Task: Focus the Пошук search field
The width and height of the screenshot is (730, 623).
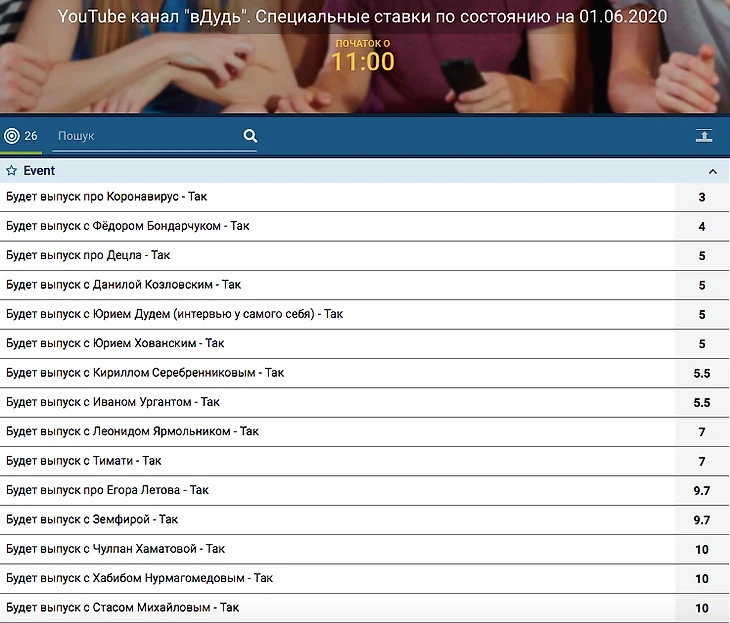Action: (145, 136)
